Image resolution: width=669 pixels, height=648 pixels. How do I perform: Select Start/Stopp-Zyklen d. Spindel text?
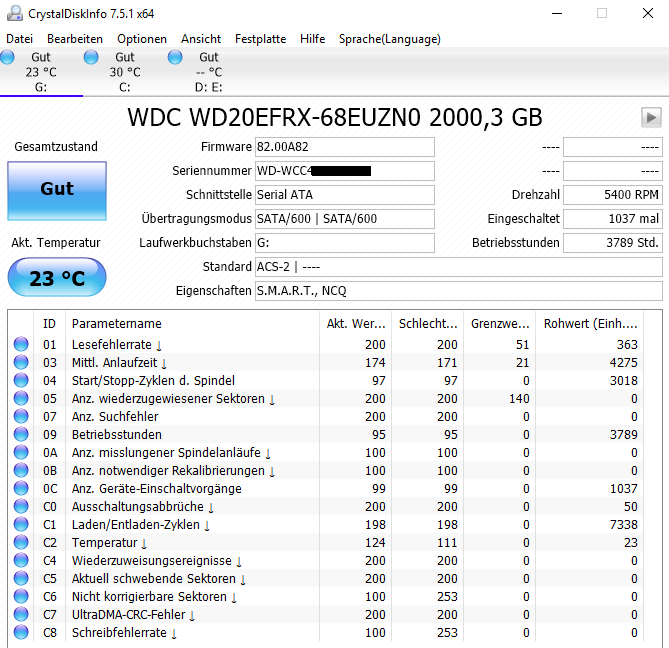click(x=153, y=381)
